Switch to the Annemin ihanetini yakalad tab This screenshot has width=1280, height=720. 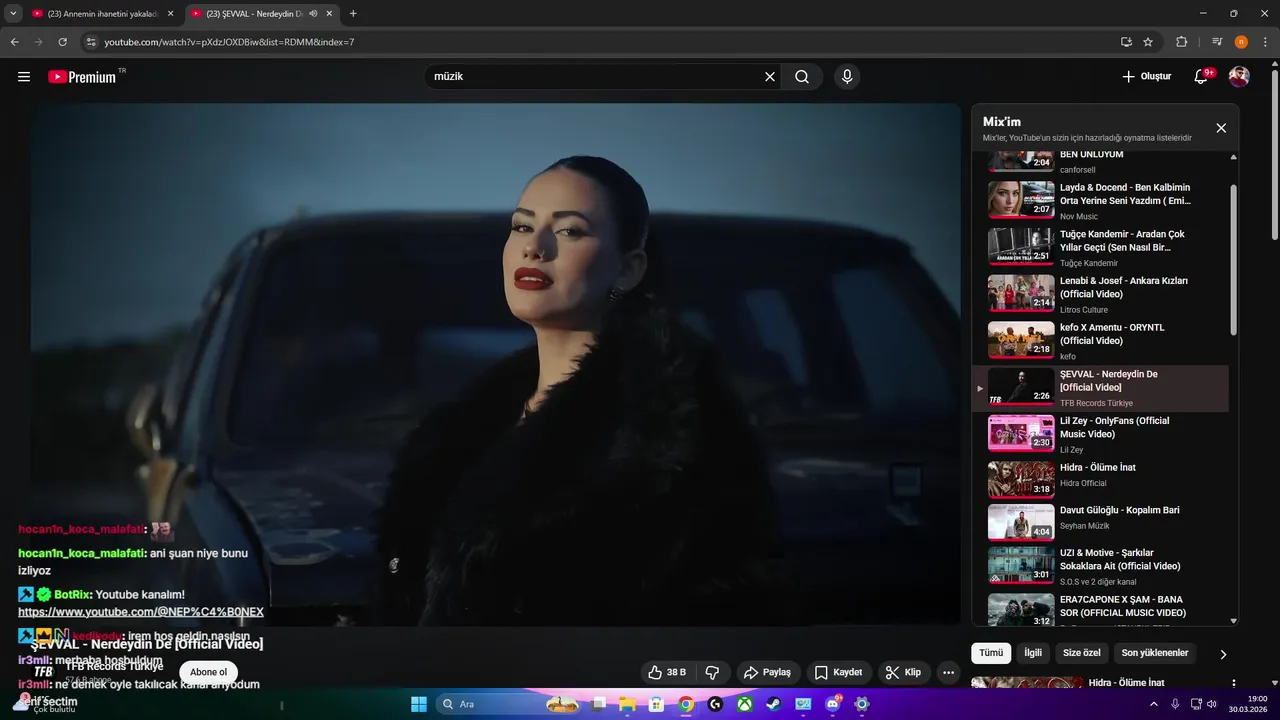102,14
